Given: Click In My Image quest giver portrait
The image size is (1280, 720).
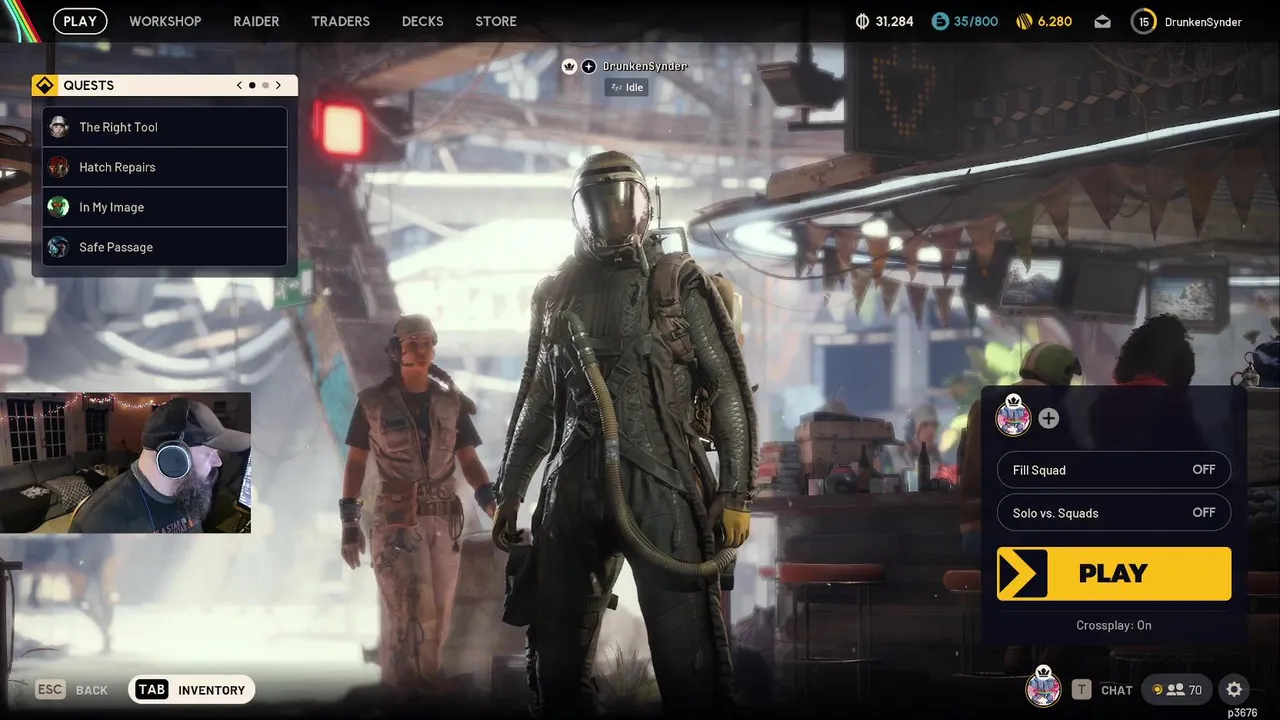Looking at the screenshot, I should (59, 207).
